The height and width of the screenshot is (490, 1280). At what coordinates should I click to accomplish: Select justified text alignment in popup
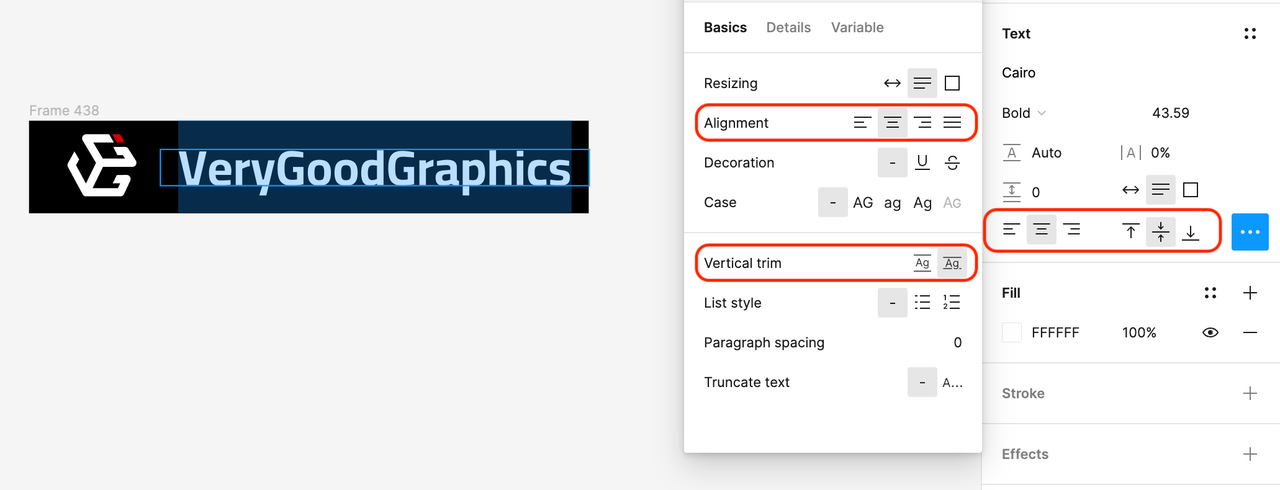tap(952, 123)
